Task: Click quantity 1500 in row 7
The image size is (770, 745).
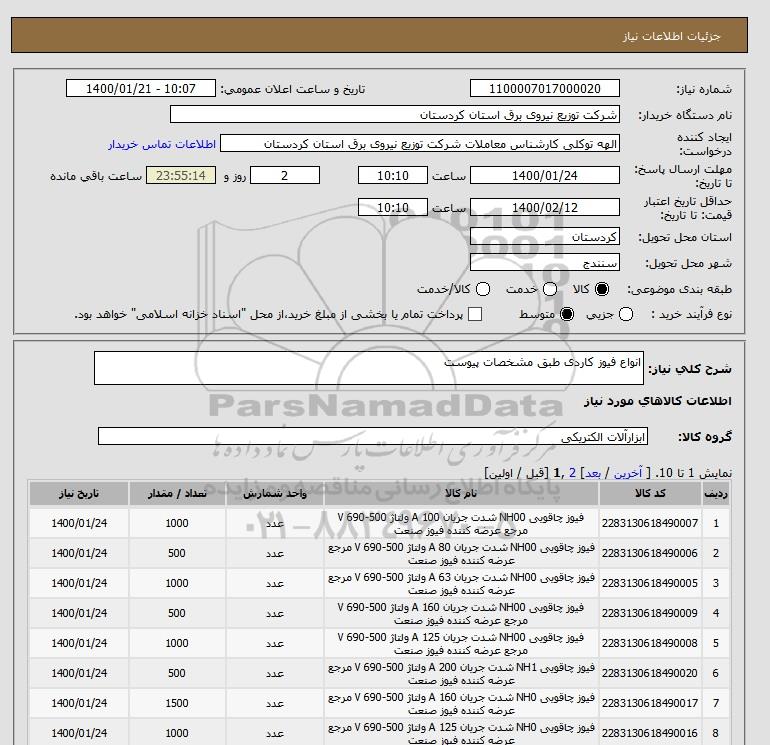Action: (177, 703)
